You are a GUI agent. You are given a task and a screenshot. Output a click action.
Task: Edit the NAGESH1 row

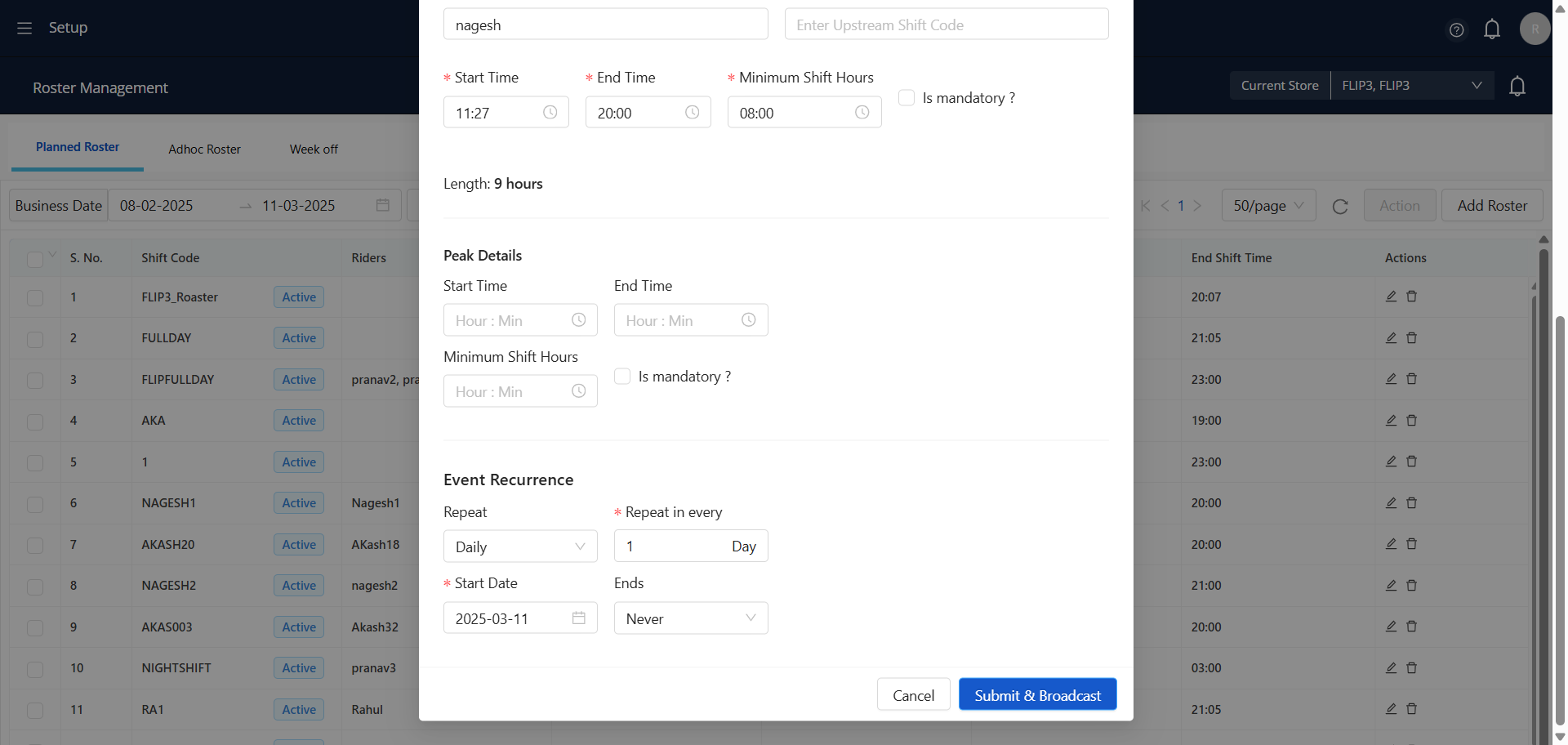click(1391, 502)
